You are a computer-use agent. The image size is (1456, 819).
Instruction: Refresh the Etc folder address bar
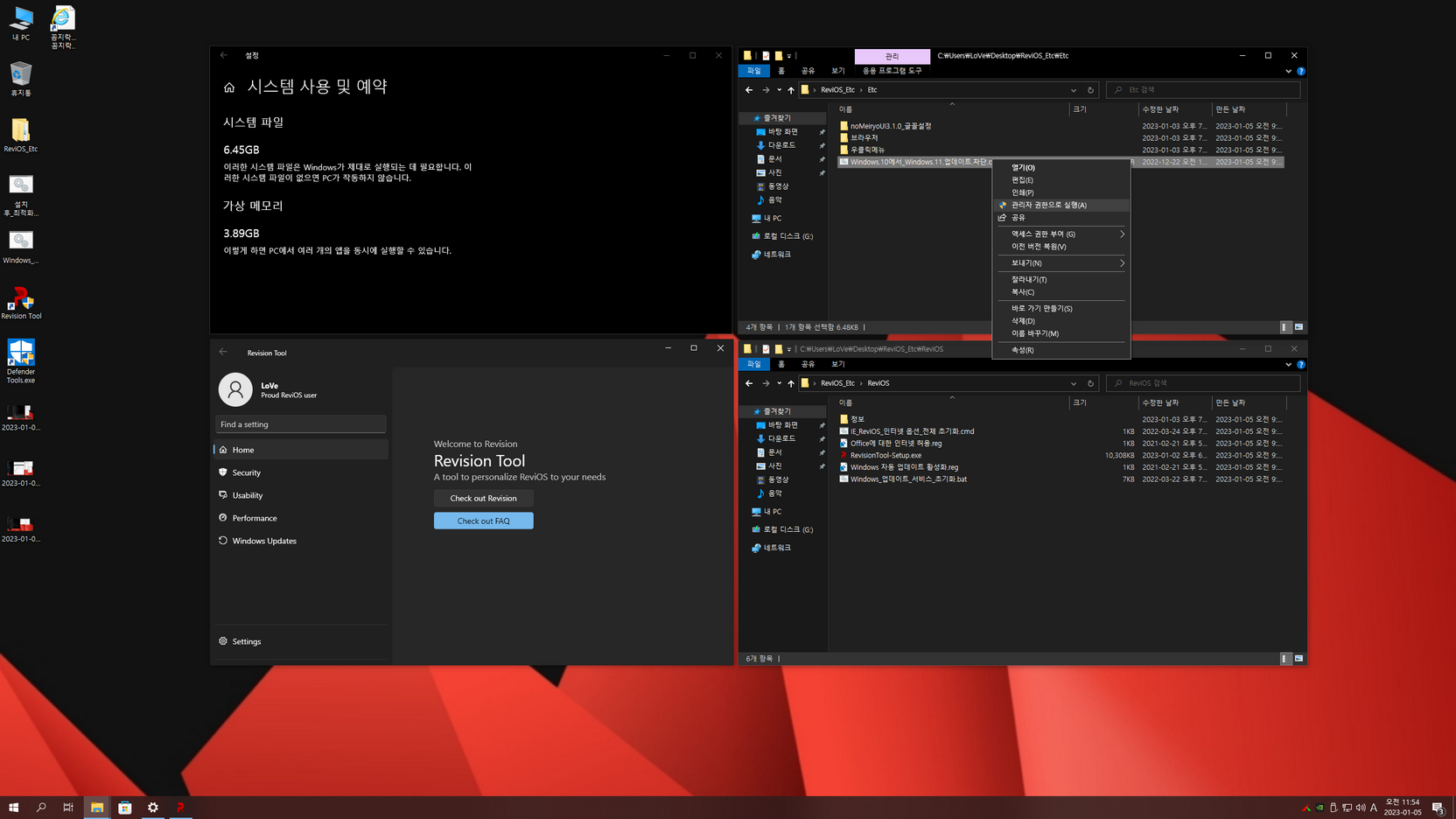pos(1090,90)
